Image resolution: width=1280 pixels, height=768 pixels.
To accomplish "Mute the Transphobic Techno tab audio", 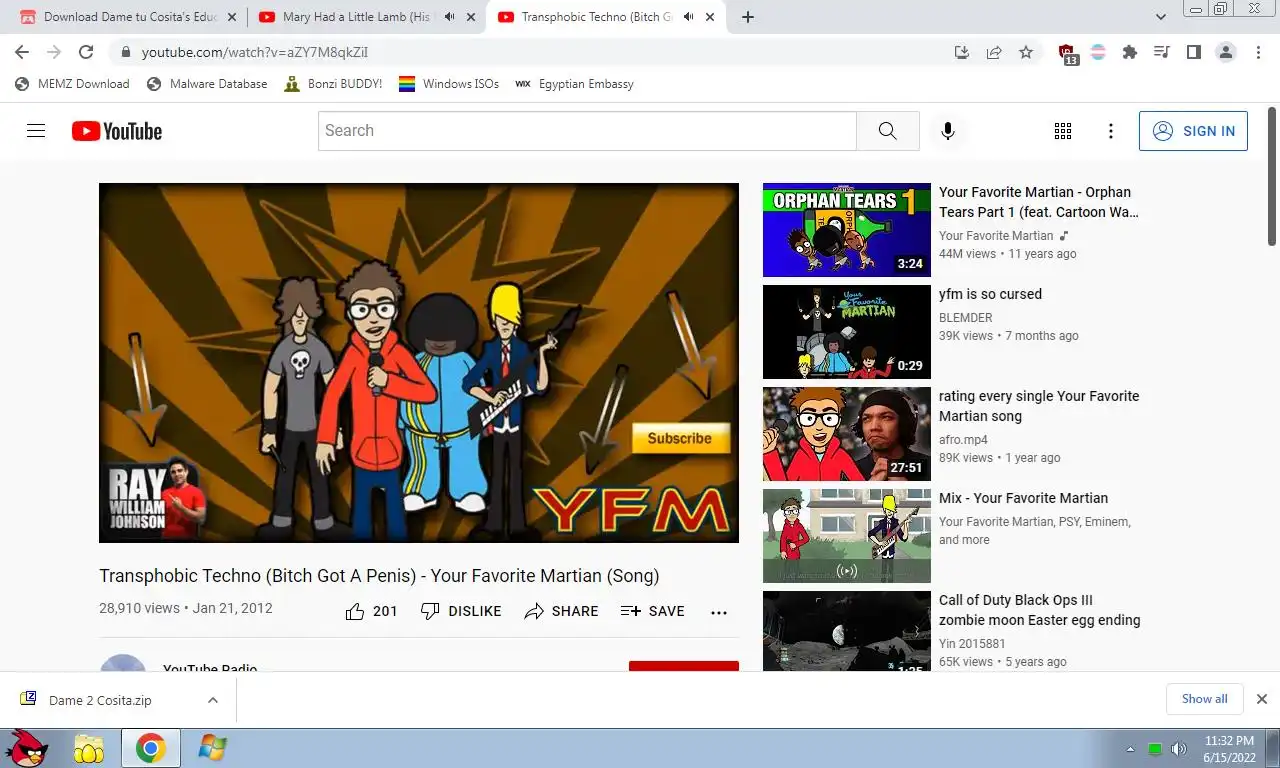I will 689,17.
